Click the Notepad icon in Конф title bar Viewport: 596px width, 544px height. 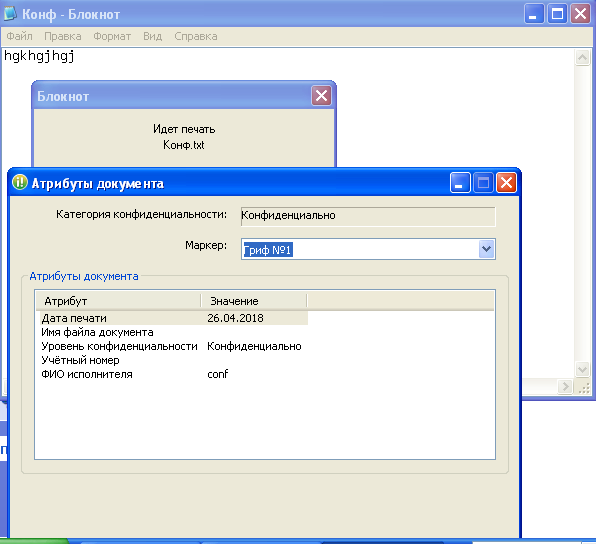coord(10,13)
